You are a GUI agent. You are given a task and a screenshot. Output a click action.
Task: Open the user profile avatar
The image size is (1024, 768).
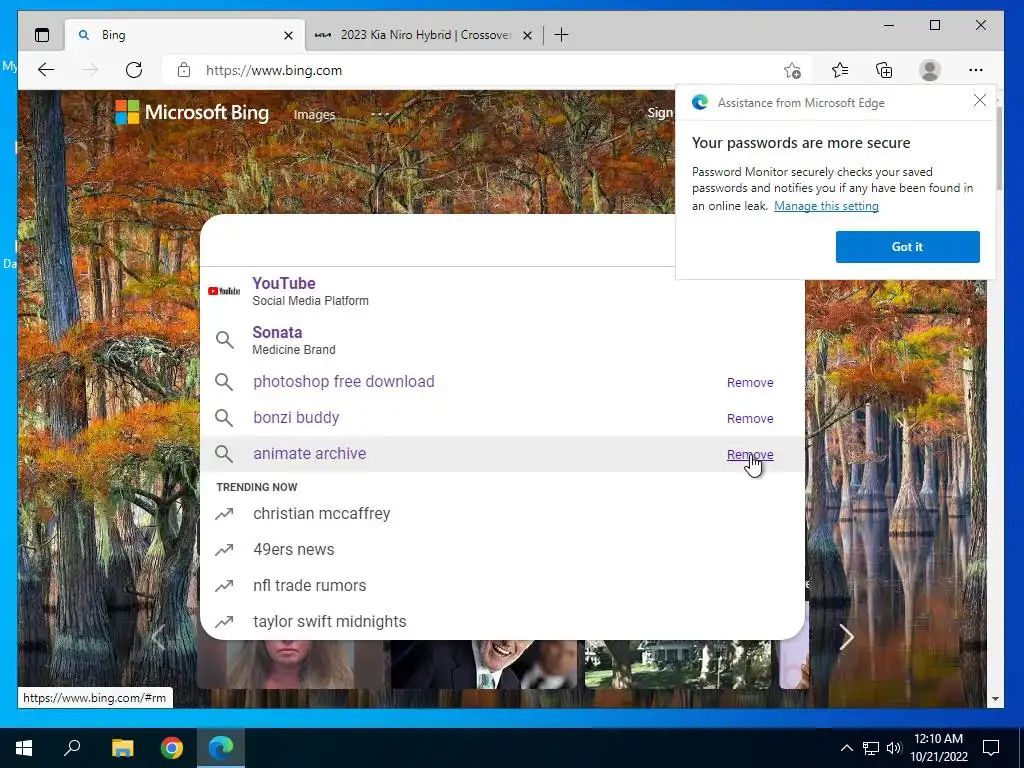[x=929, y=70]
